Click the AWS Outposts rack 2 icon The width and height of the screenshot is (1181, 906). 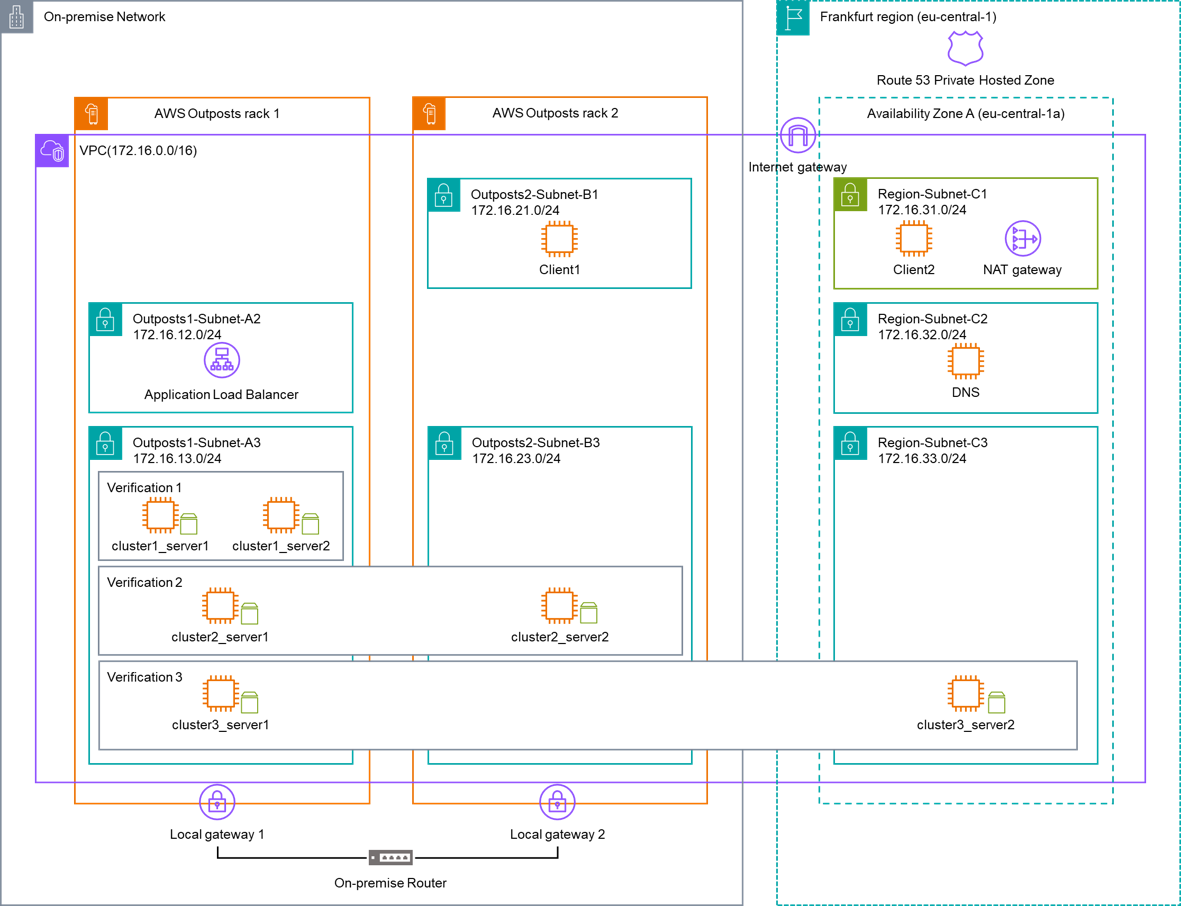point(429,114)
